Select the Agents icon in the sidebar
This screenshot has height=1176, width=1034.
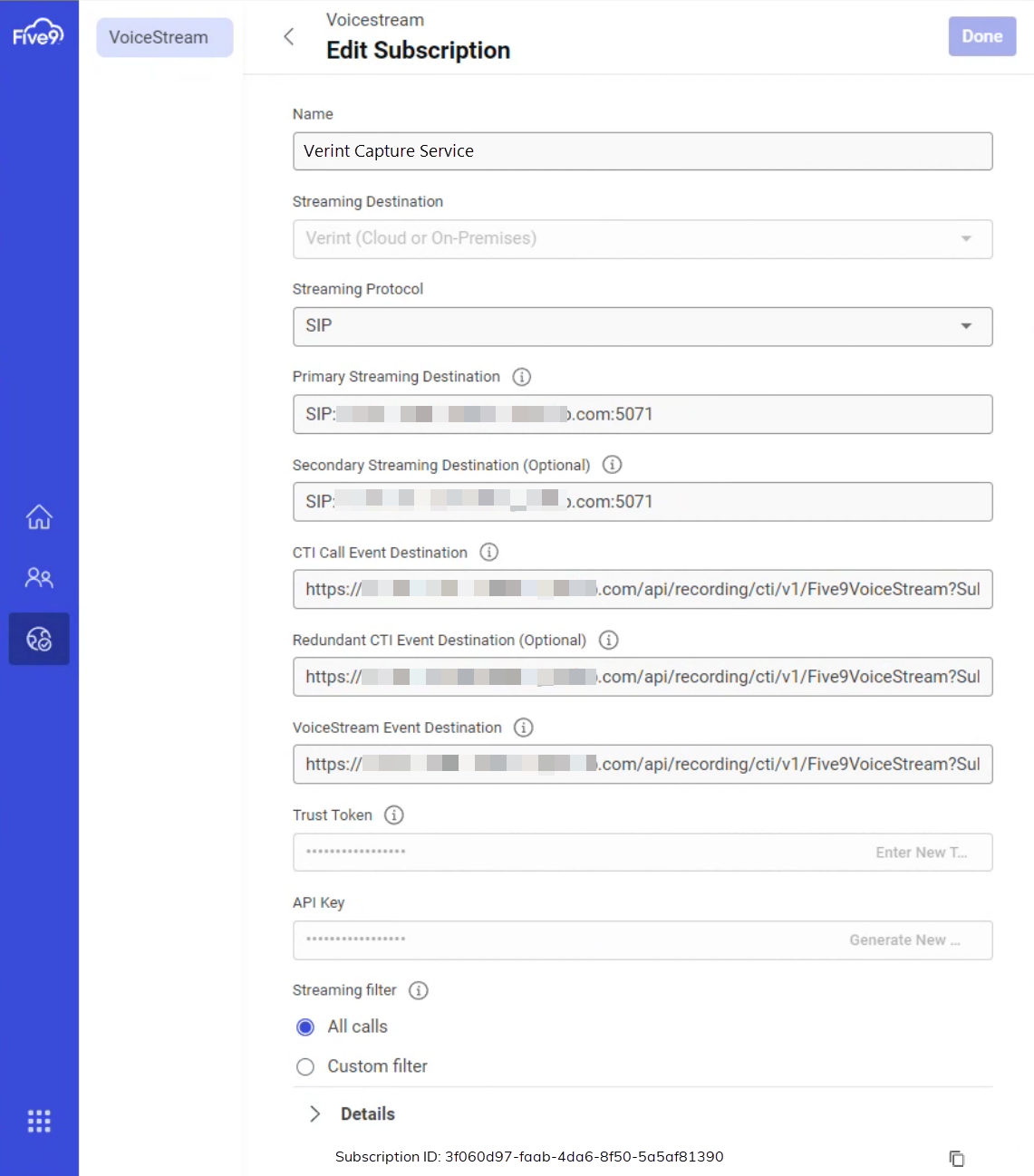[x=38, y=577]
